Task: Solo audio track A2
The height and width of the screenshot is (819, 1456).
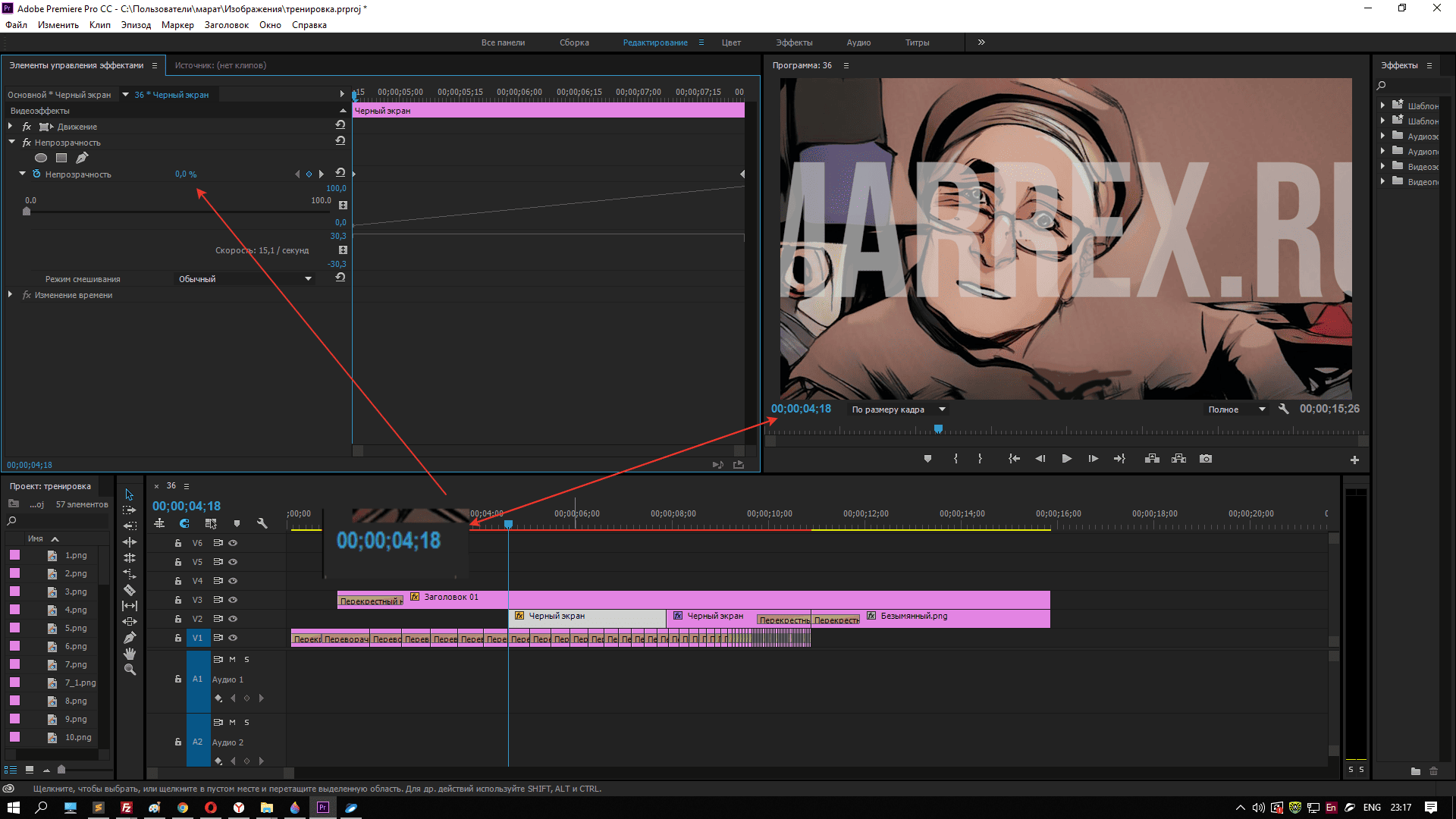Action: pos(246,722)
